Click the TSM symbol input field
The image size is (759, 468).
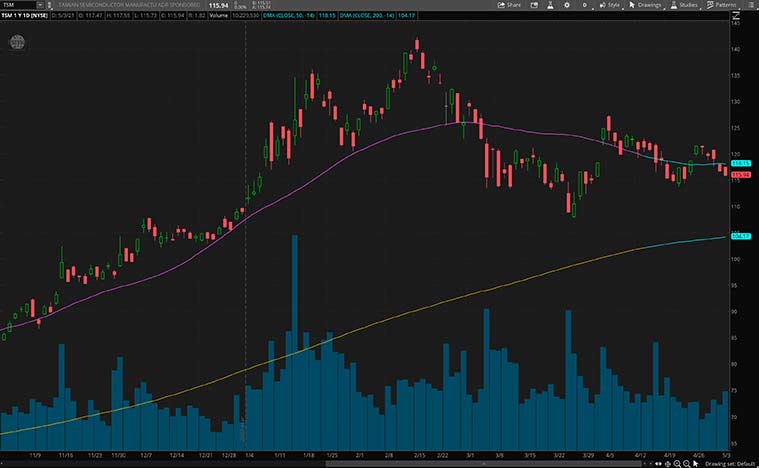[18, 5]
